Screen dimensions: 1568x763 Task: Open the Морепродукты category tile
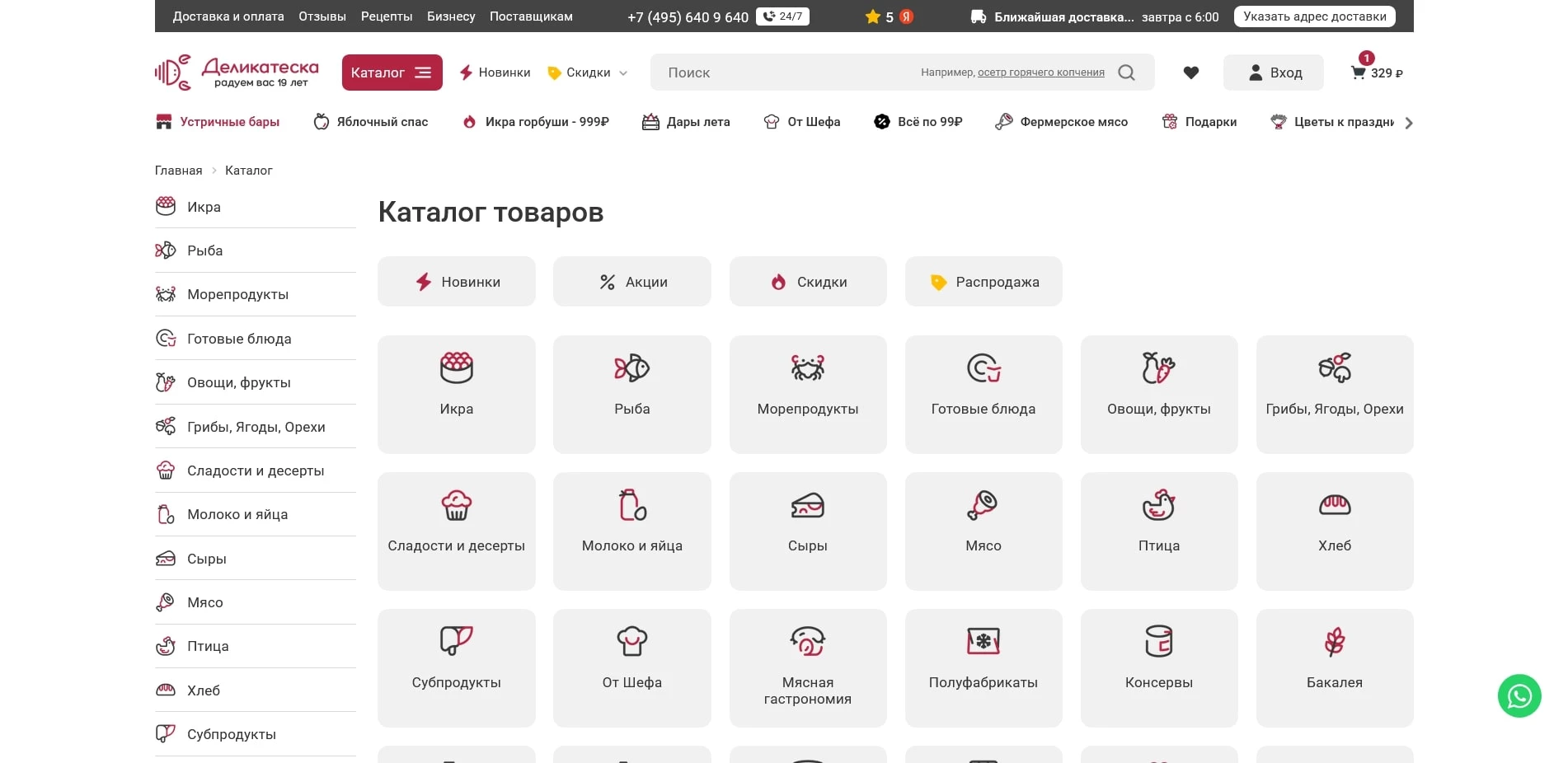[x=807, y=394]
